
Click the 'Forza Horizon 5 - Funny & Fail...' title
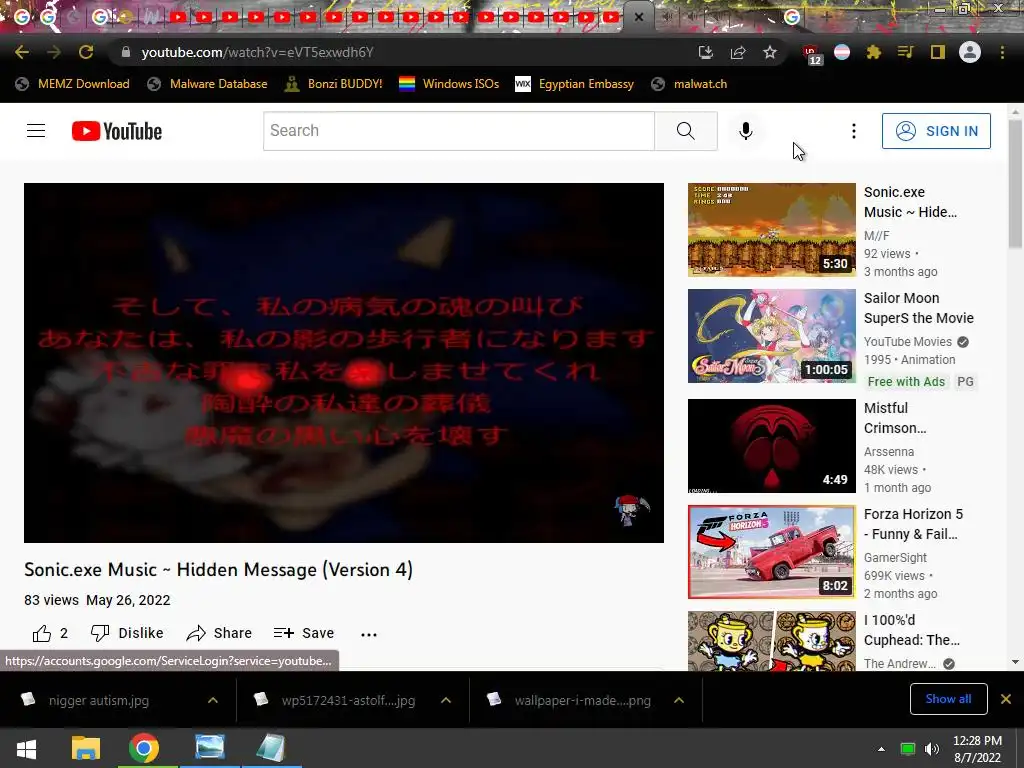pyautogui.click(x=913, y=524)
